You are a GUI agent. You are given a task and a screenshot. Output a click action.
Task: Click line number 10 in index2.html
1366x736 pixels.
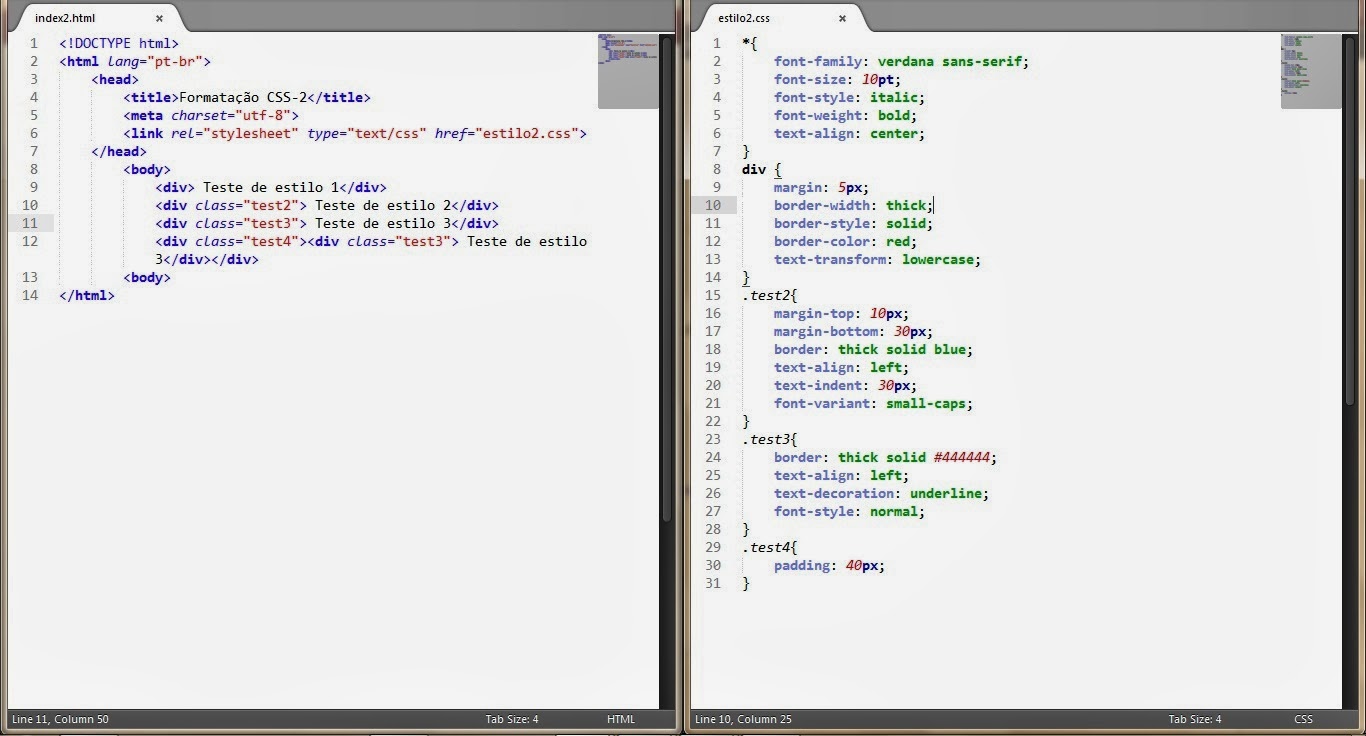(x=31, y=205)
